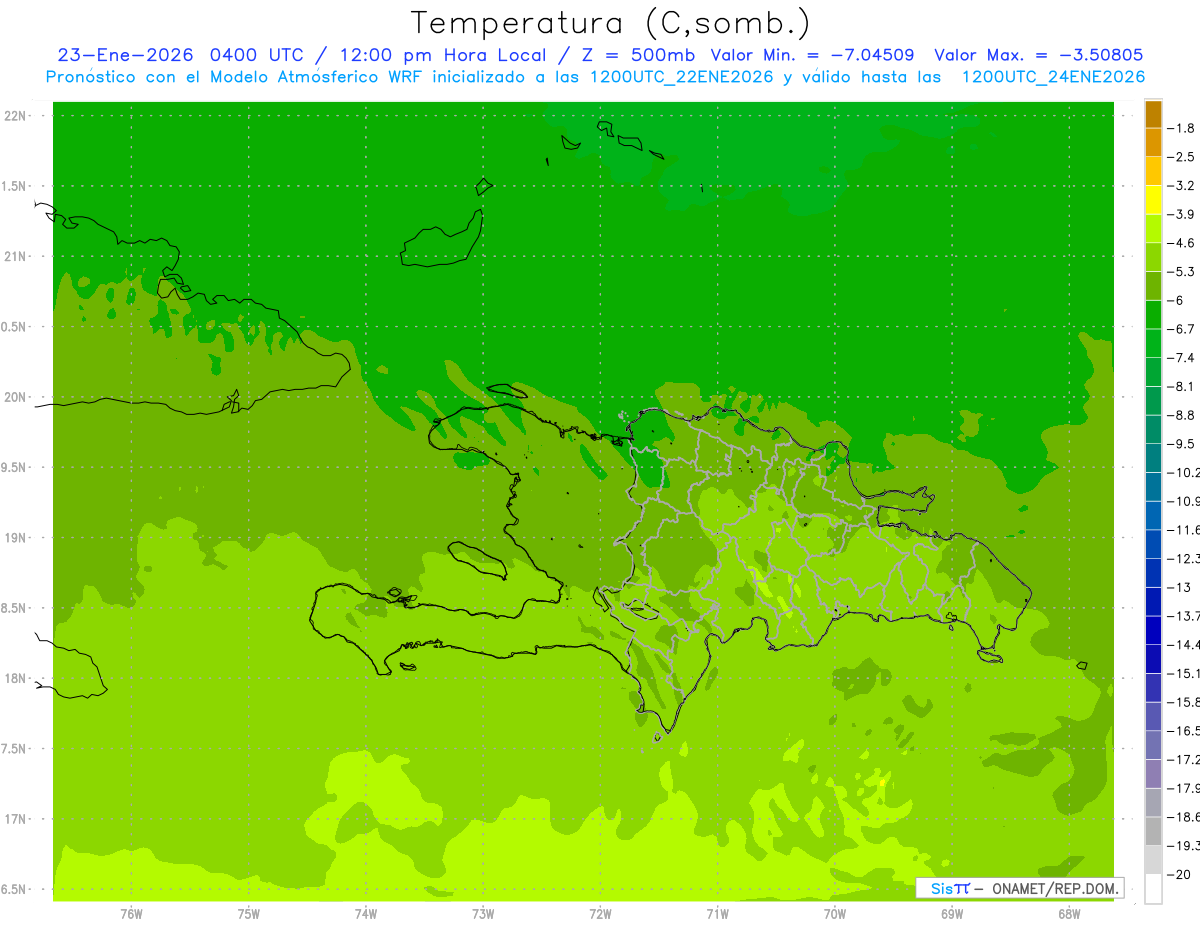Click the '-7.4' colorbar value

point(1181,358)
